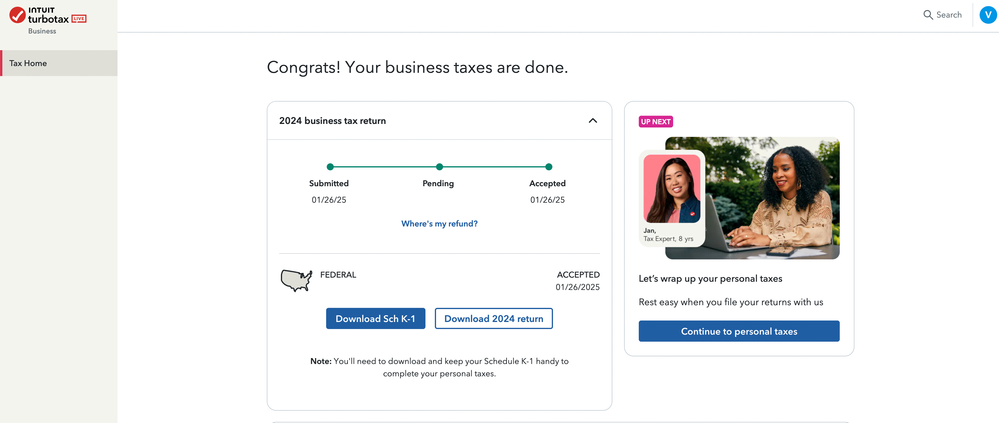The image size is (999, 423).
Task: Click the United States map icon
Action: coord(296,280)
